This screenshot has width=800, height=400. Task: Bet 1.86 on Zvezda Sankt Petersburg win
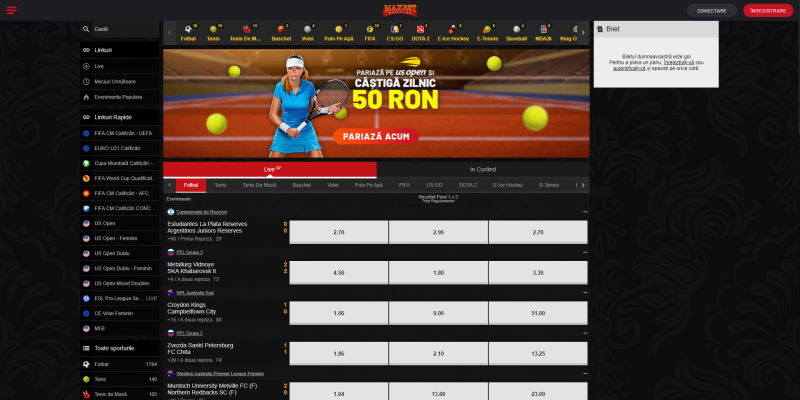[339, 354]
